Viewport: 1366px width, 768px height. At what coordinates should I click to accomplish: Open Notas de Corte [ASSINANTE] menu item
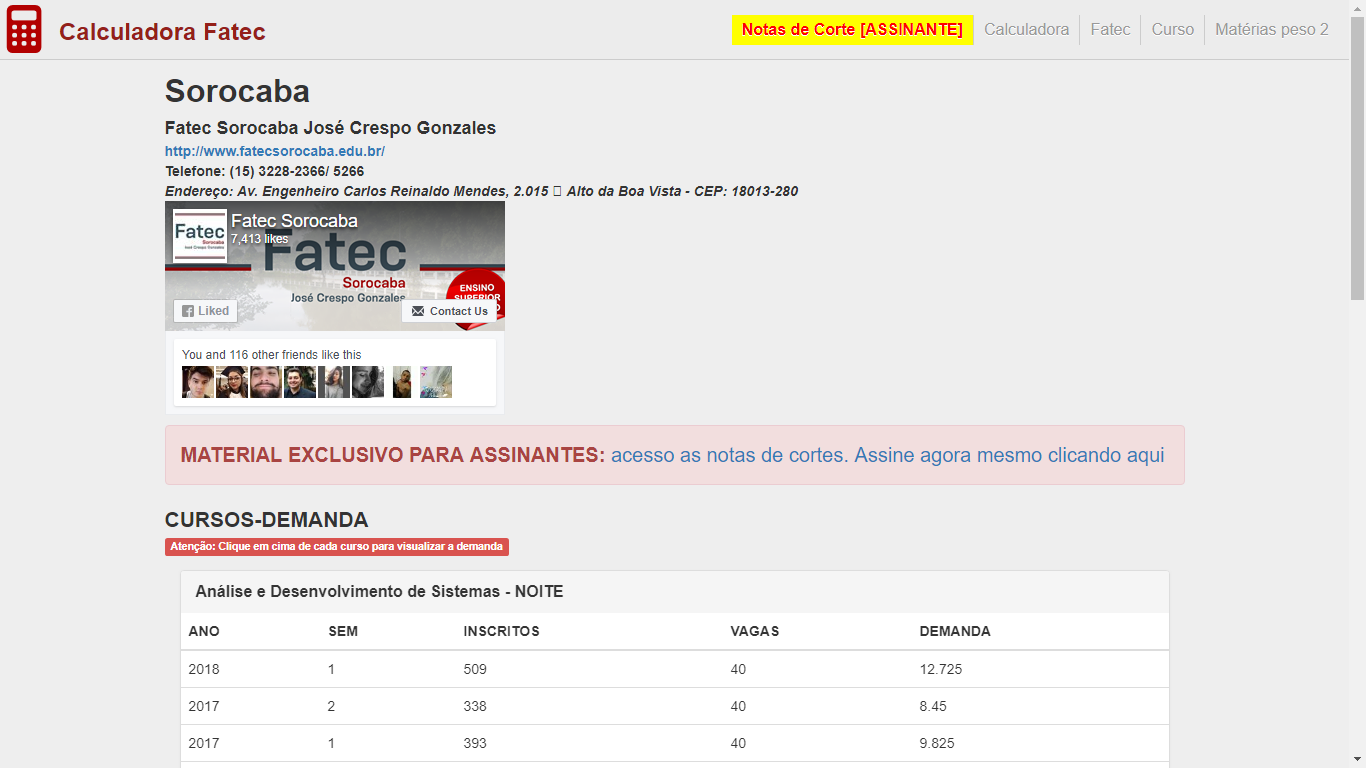click(852, 30)
